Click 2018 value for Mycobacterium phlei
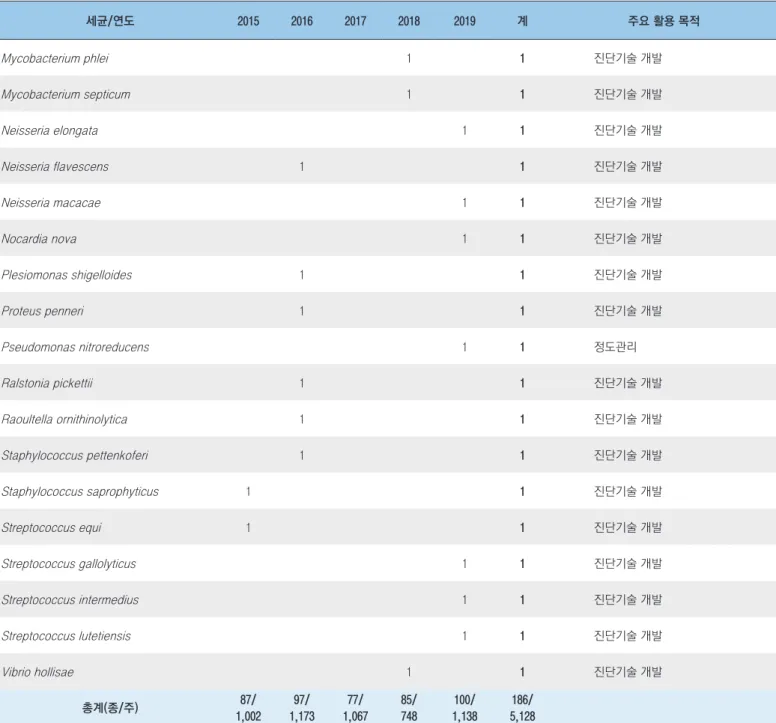 tap(409, 58)
